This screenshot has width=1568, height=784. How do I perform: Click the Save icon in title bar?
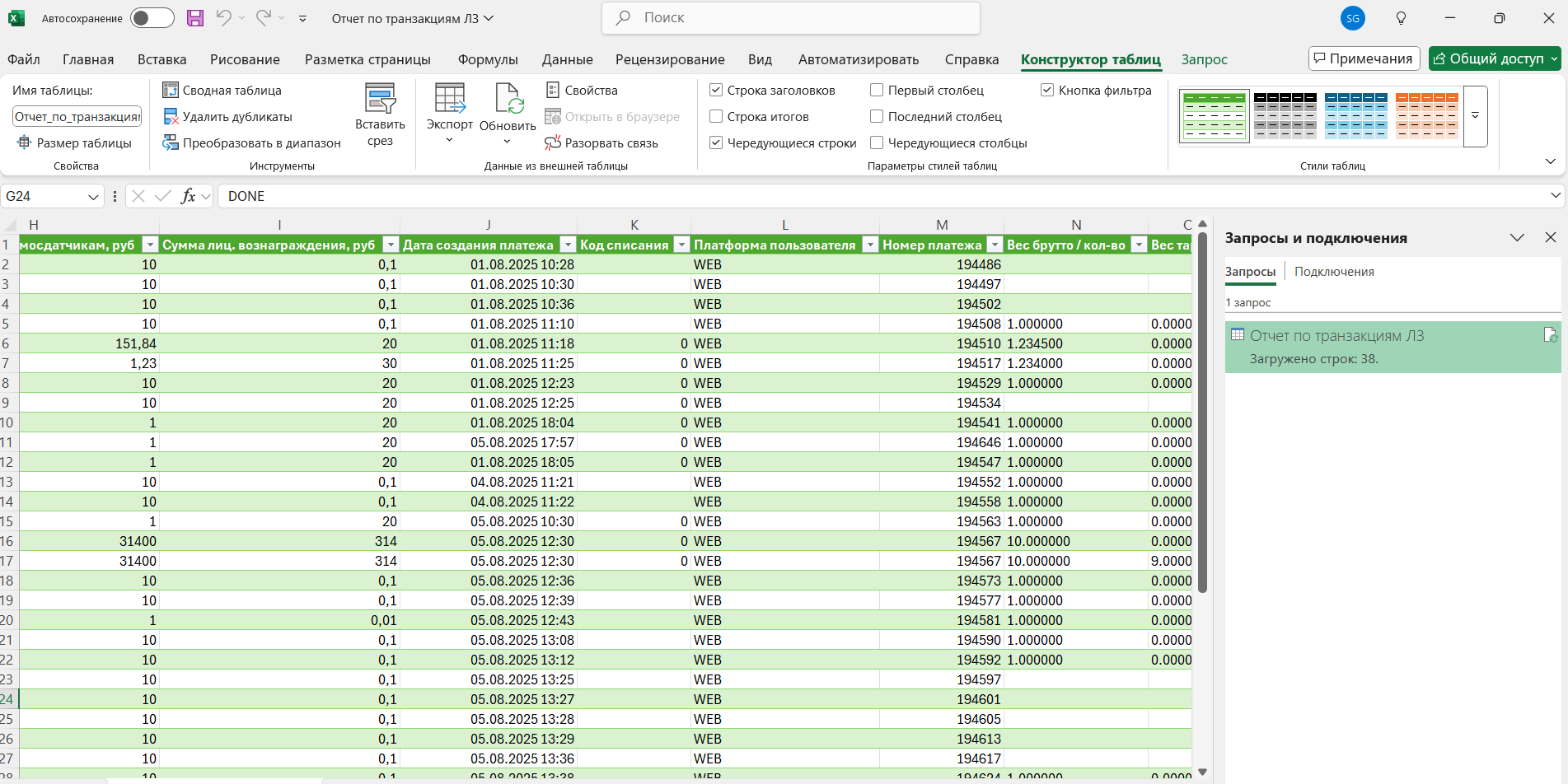(195, 18)
